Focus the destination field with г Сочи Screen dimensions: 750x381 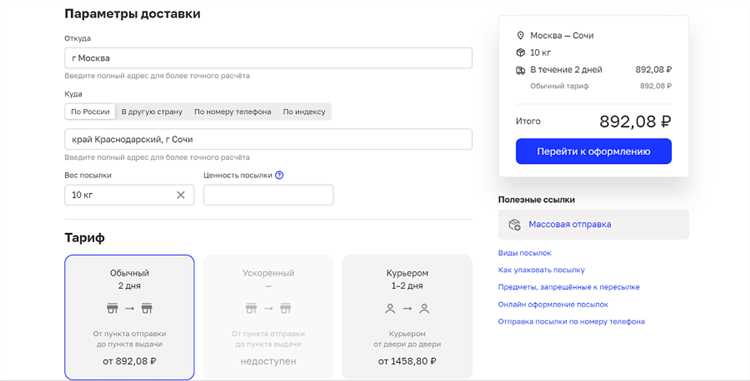pyautogui.click(x=268, y=139)
